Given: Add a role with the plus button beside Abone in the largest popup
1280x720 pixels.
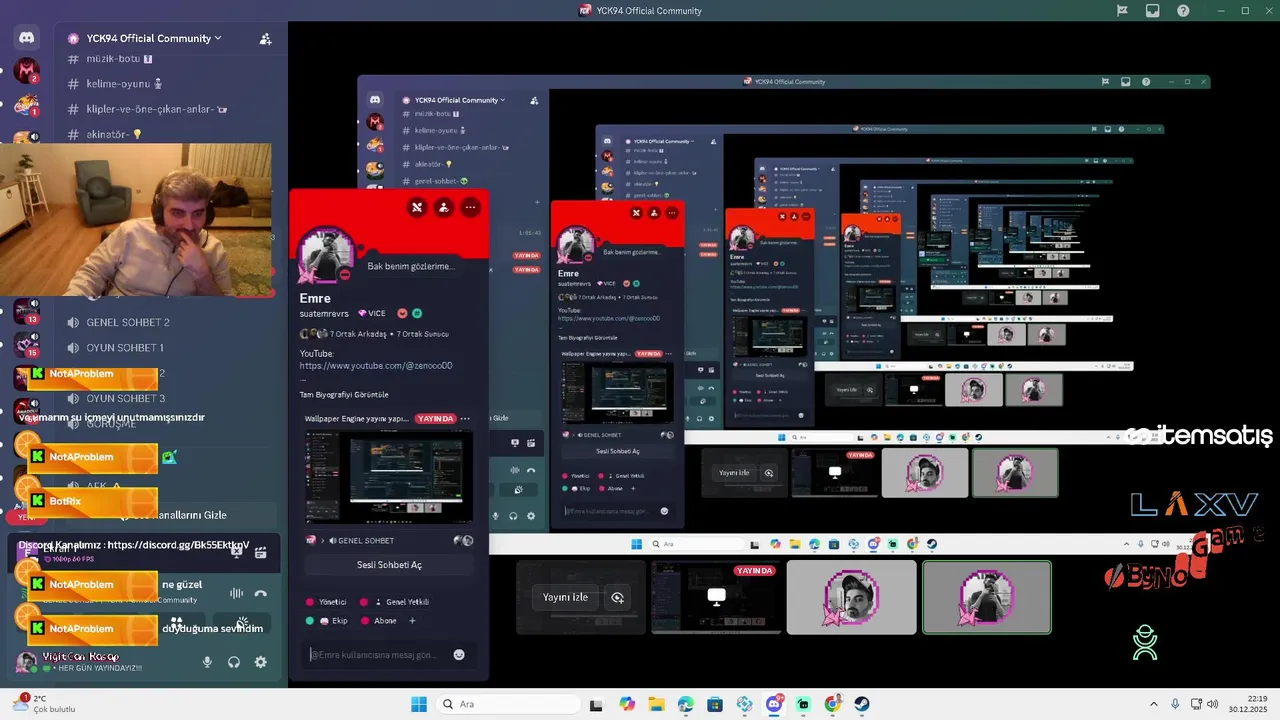Looking at the screenshot, I should click(412, 621).
